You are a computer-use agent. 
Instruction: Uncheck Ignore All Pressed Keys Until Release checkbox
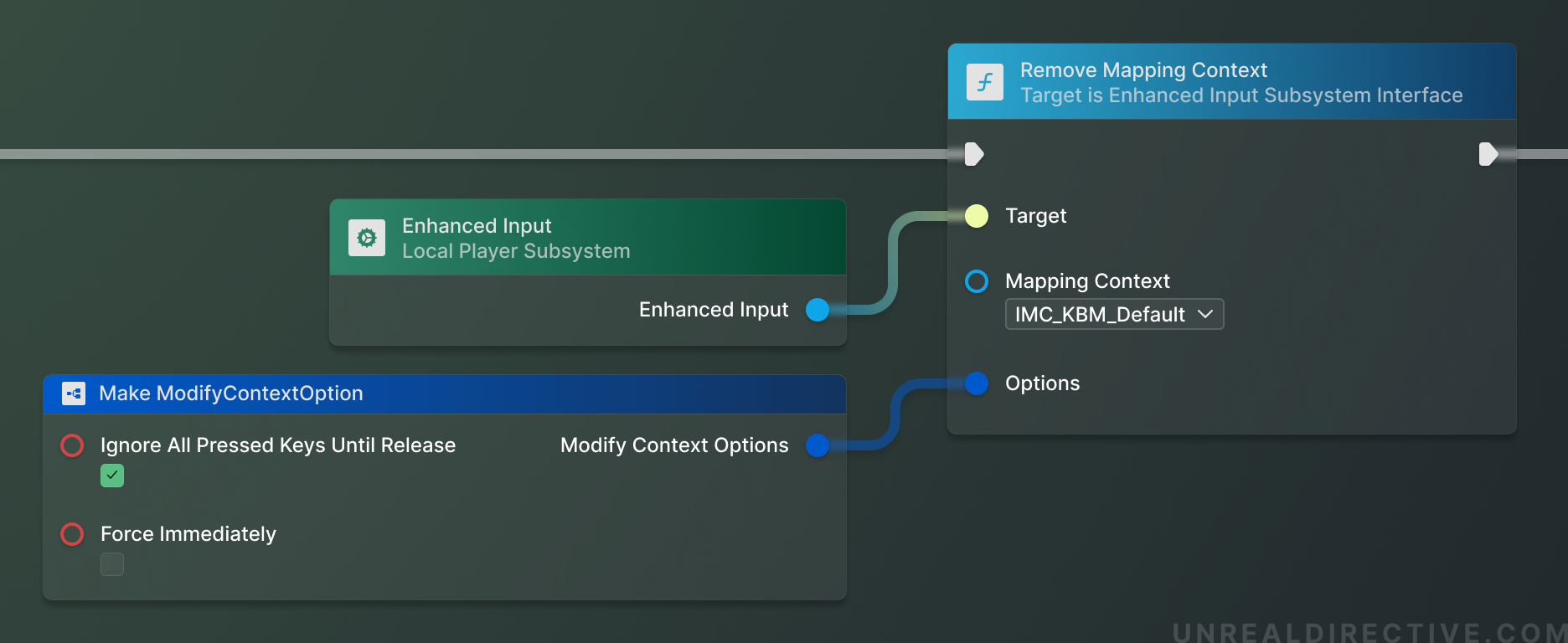click(x=112, y=476)
